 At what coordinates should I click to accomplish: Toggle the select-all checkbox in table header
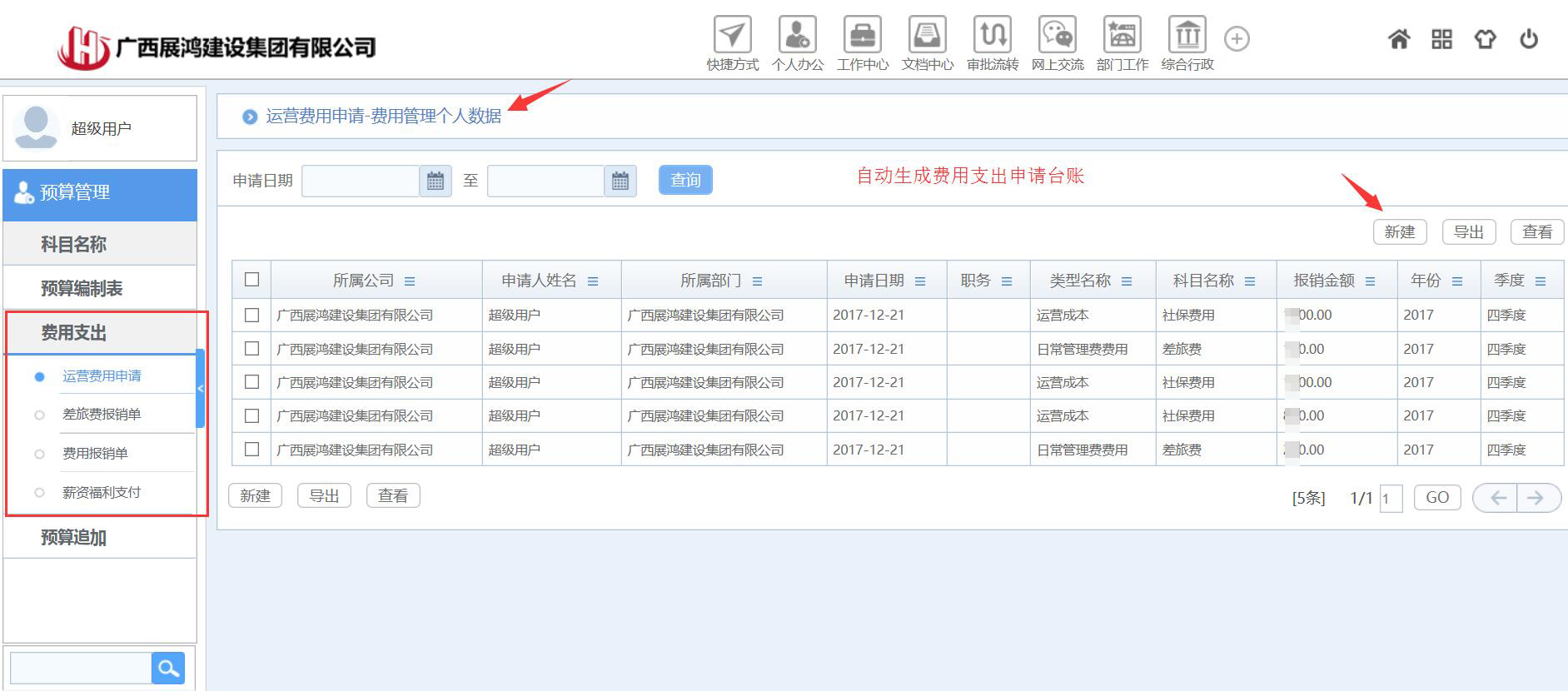pos(252,280)
